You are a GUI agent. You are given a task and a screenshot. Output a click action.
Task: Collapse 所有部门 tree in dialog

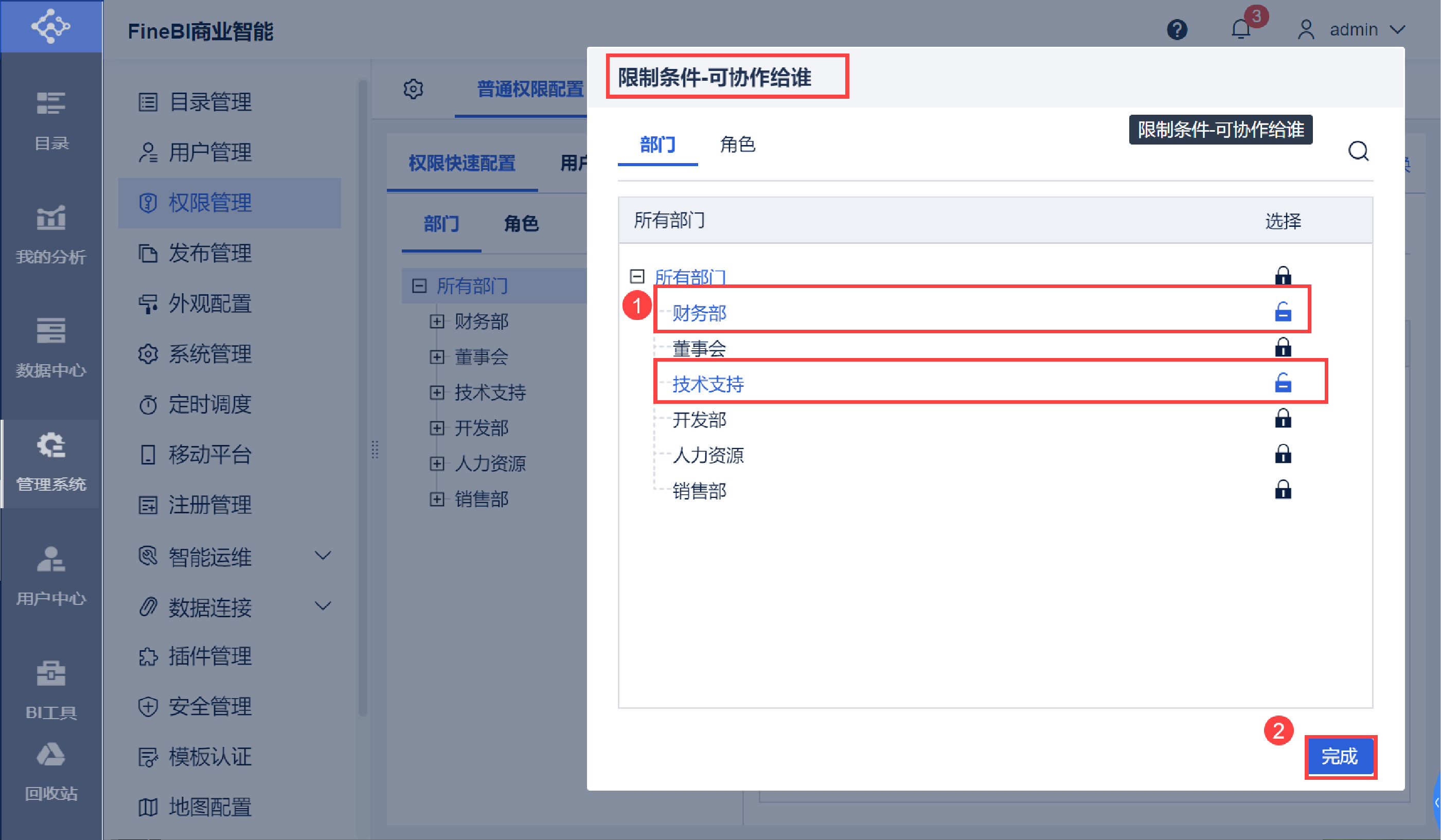pos(637,277)
